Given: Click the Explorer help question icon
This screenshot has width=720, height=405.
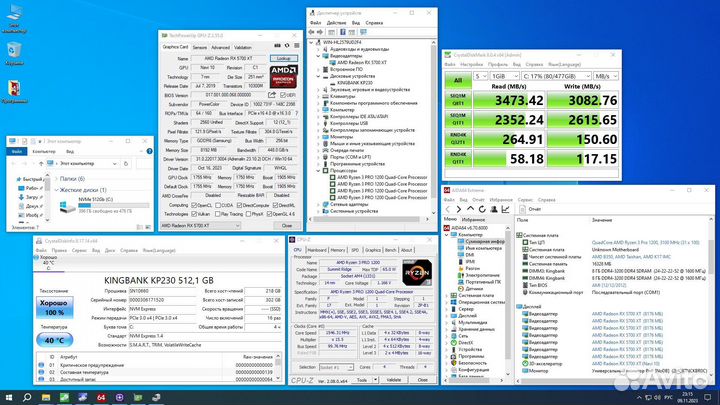Looking at the screenshot, I should [149, 151].
